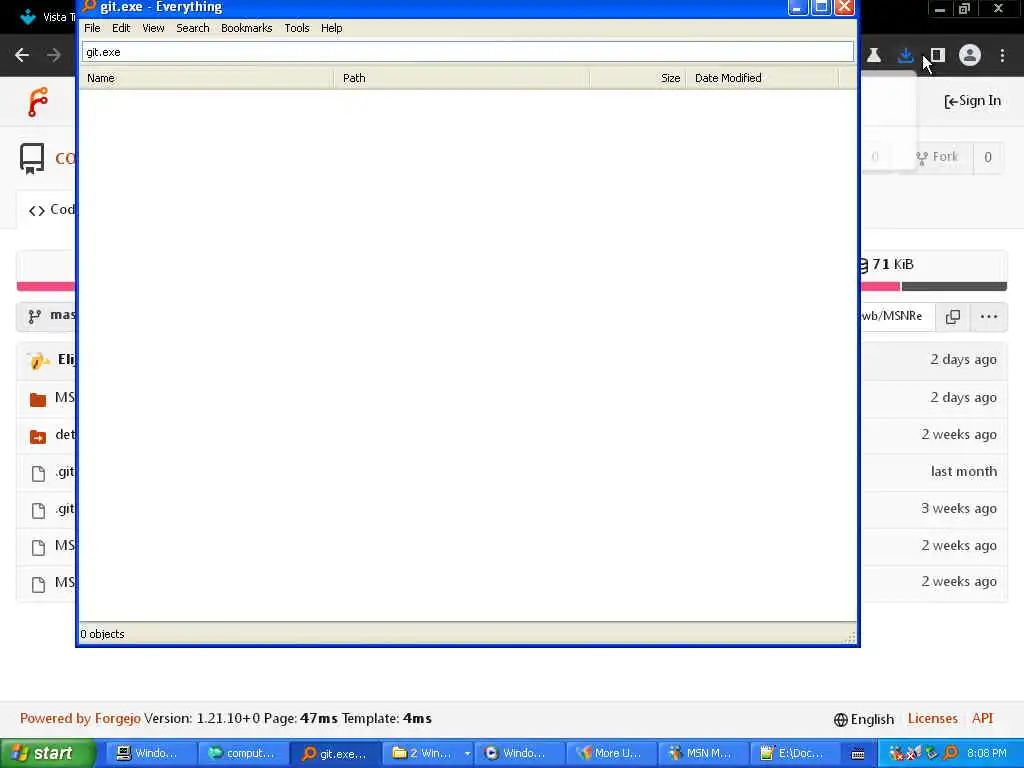The image size is (1024, 768).
Task: Click the fork count 0
Action: tap(988, 157)
